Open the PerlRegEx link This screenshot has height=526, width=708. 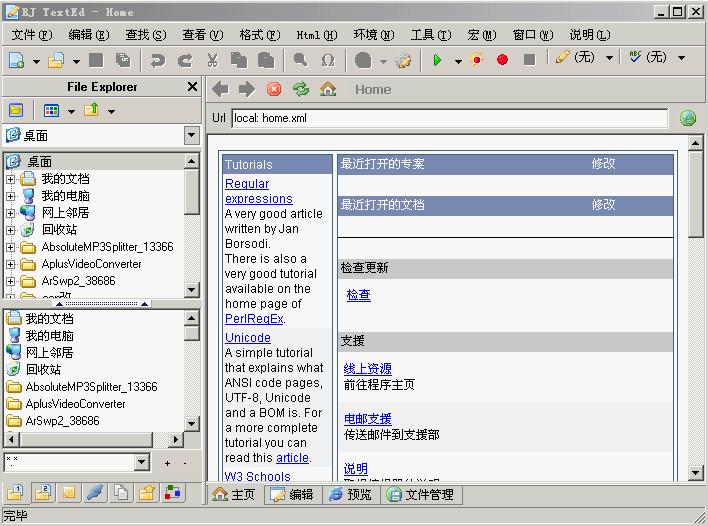[x=254, y=319]
